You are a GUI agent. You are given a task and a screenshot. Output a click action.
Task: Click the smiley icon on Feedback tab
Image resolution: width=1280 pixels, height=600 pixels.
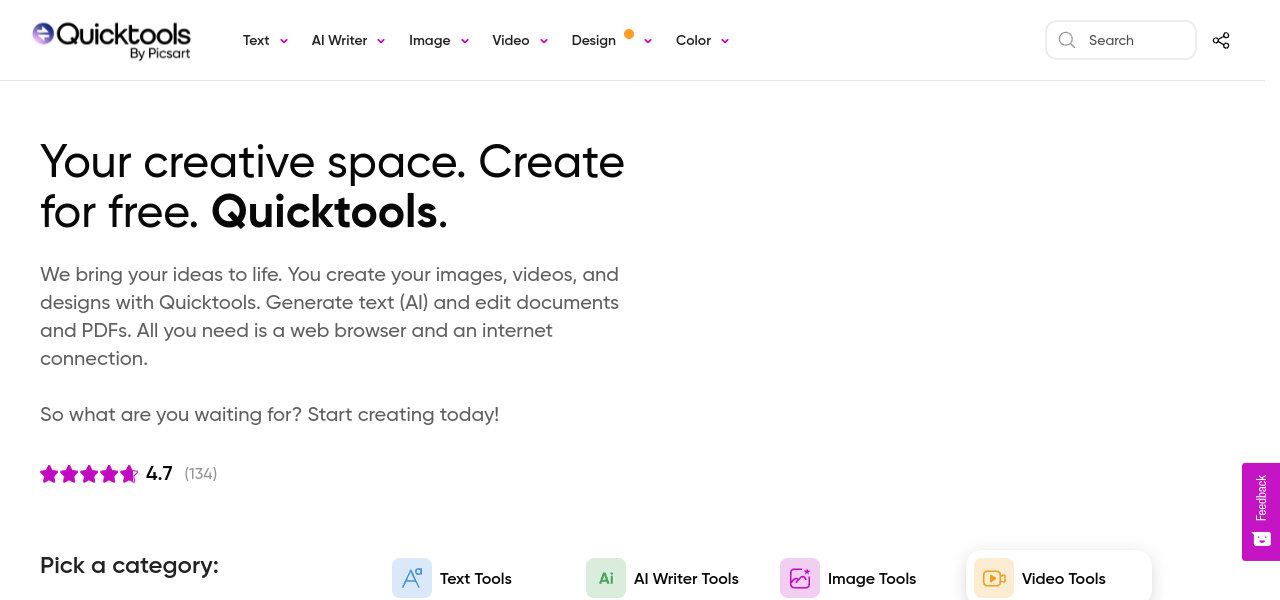[x=1261, y=539]
